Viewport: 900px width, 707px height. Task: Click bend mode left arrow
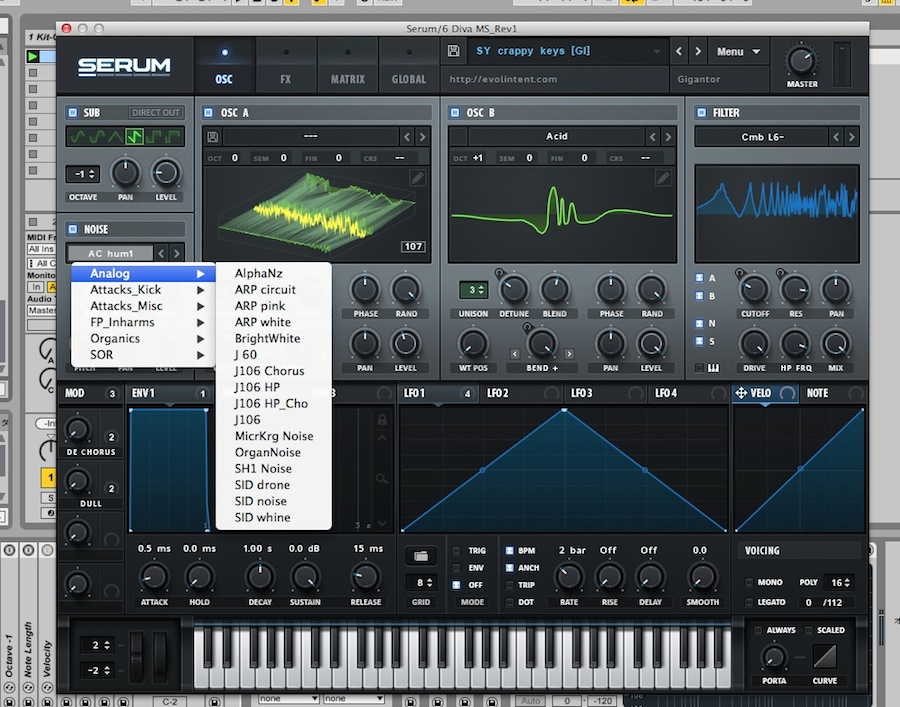click(x=514, y=354)
